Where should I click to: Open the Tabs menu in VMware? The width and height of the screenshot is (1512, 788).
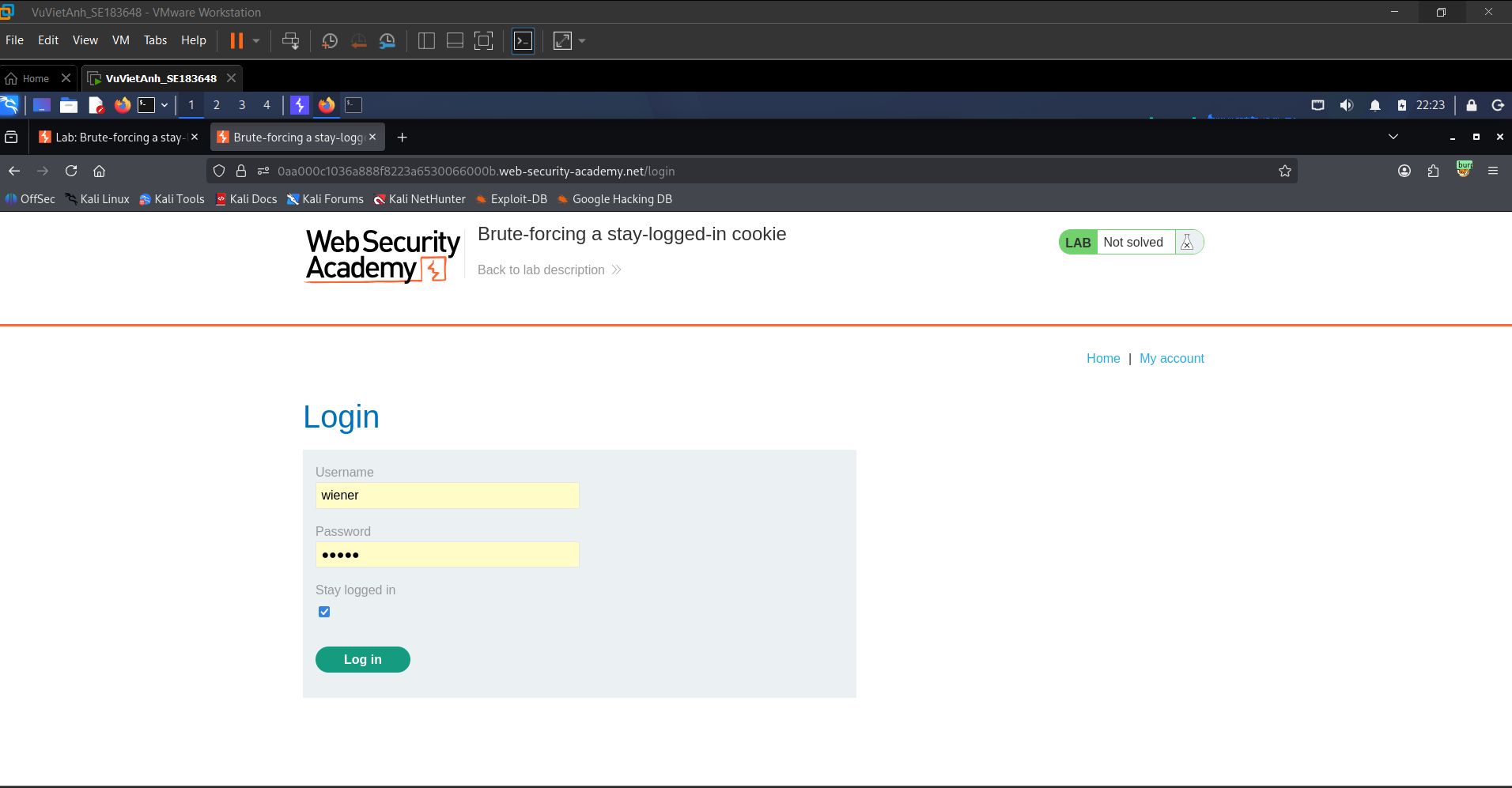155,40
